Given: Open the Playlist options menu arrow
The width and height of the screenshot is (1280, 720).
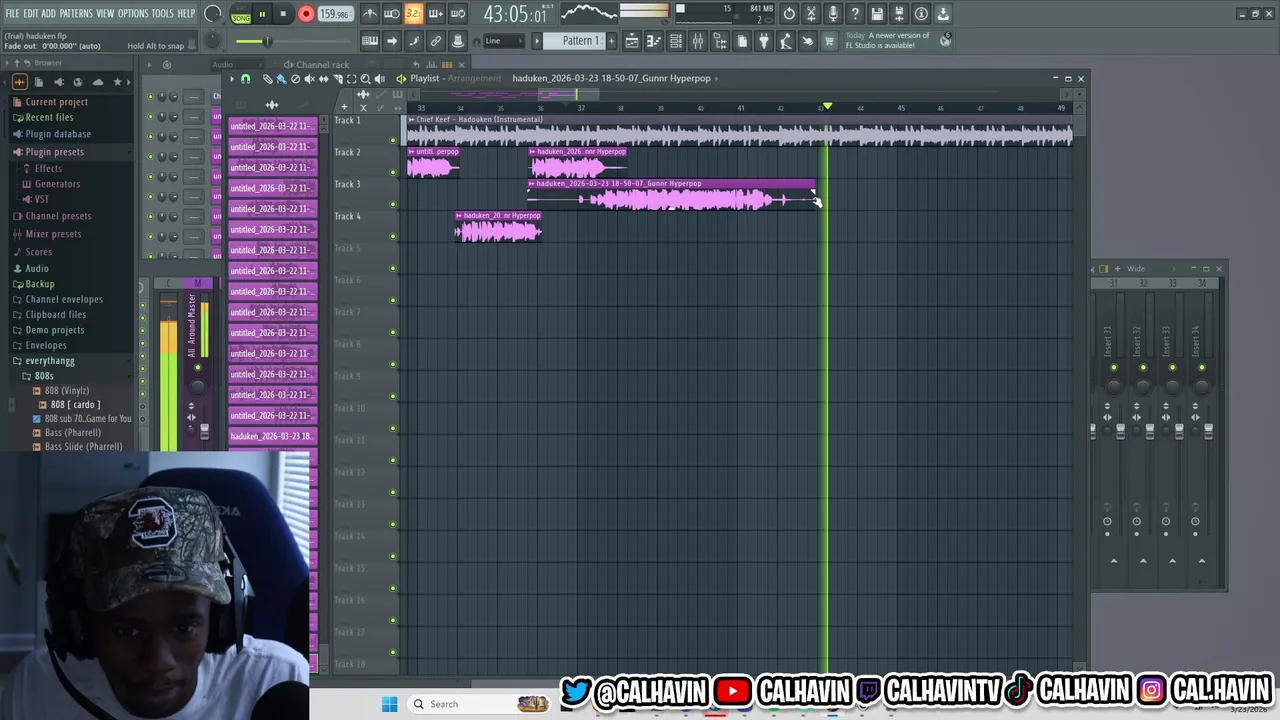Looking at the screenshot, I should click(x=232, y=79).
